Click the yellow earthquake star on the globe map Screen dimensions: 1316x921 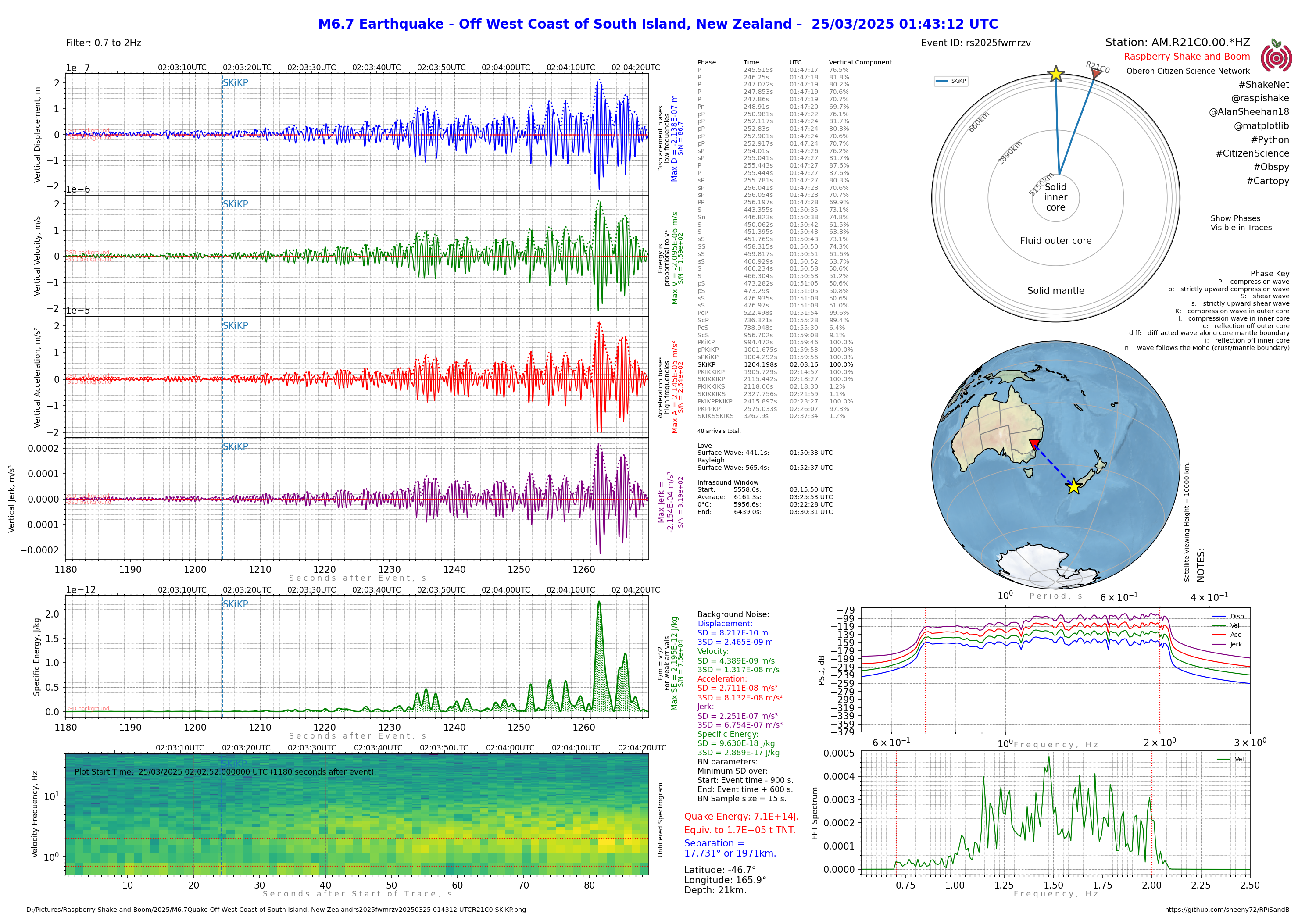coord(1073,486)
